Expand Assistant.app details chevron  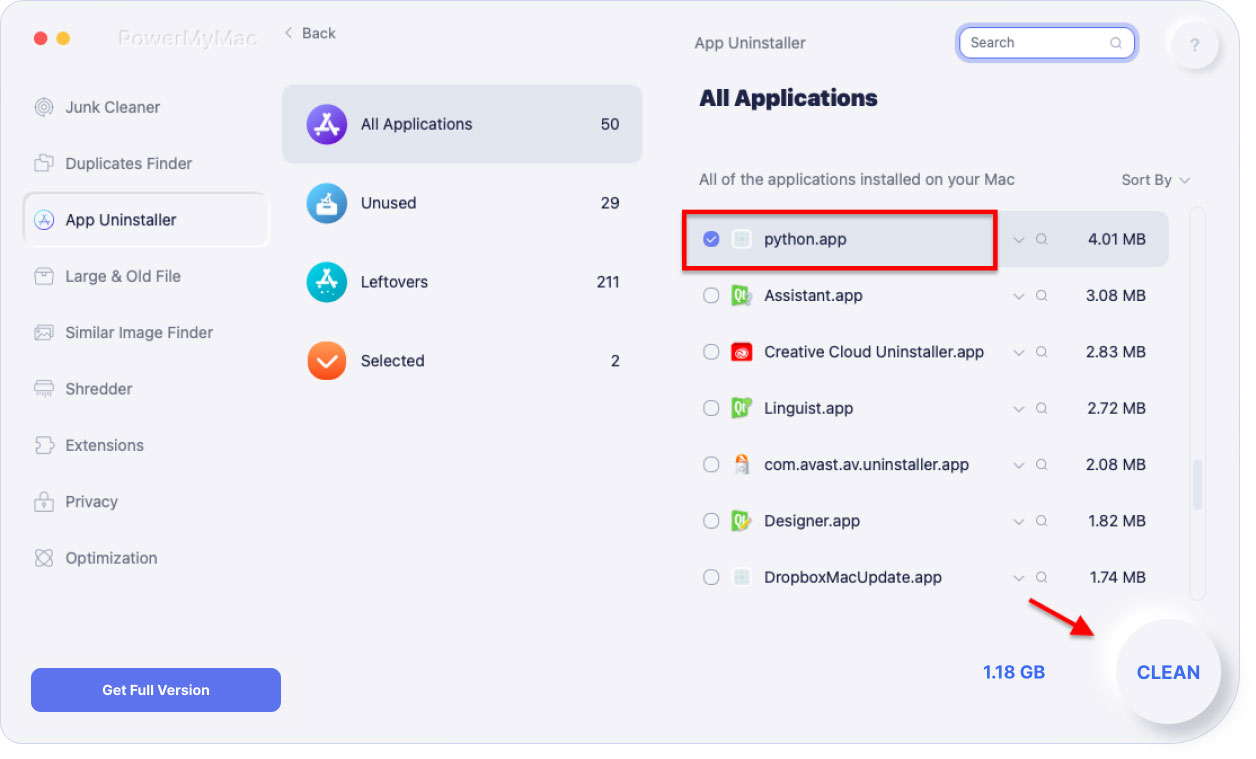[x=1019, y=296]
